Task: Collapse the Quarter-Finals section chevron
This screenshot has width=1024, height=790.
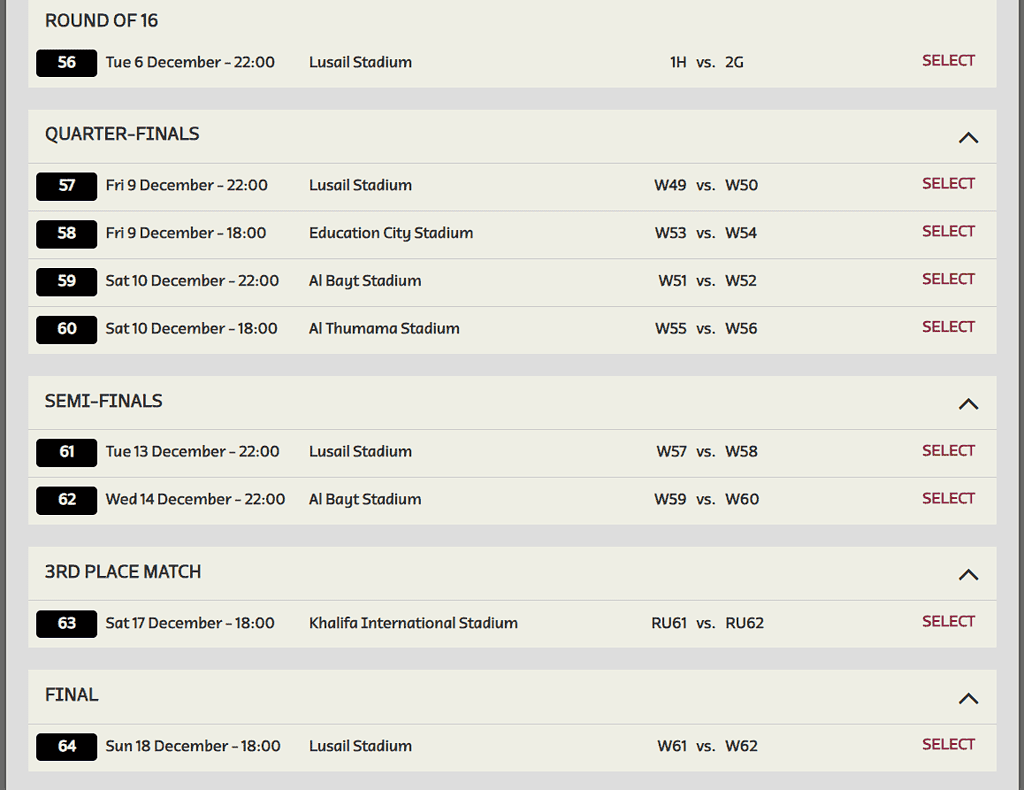Action: [968, 138]
